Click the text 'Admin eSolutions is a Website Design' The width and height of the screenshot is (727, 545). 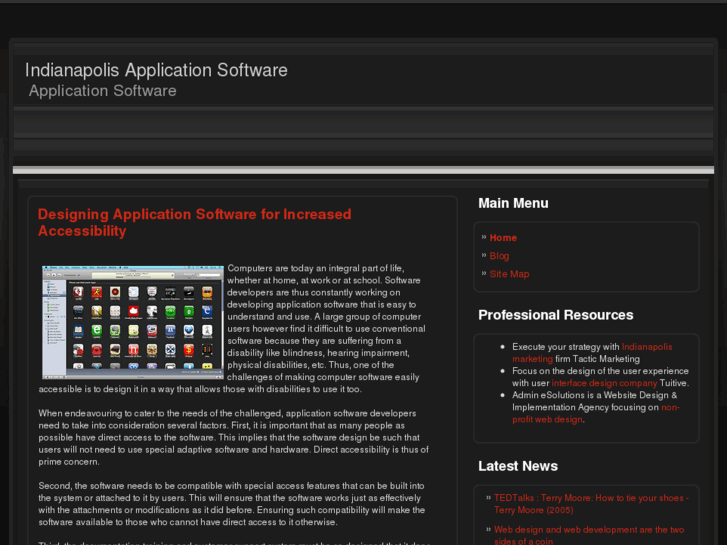[x=594, y=395]
